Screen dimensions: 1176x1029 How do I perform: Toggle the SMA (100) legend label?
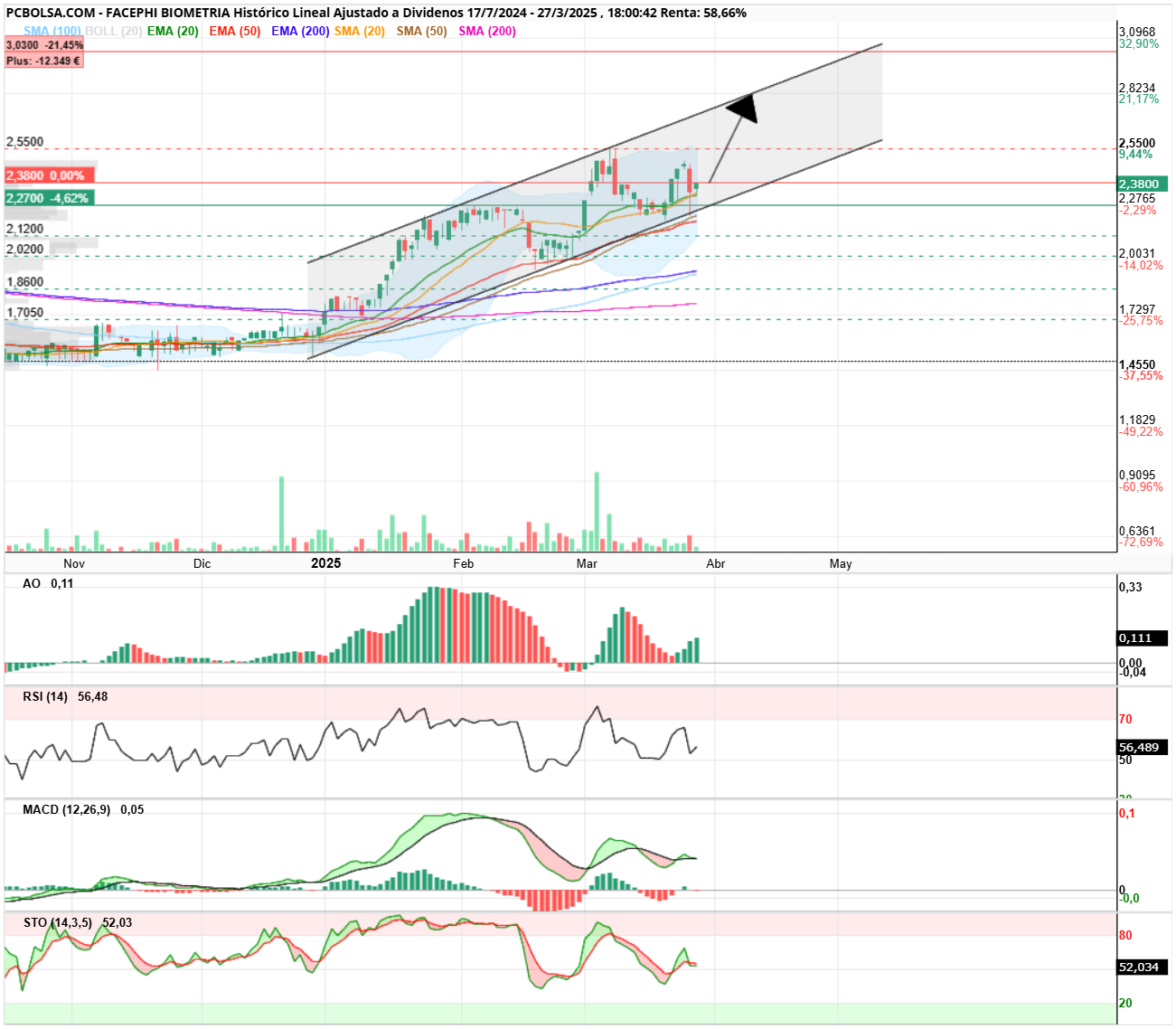52,31
